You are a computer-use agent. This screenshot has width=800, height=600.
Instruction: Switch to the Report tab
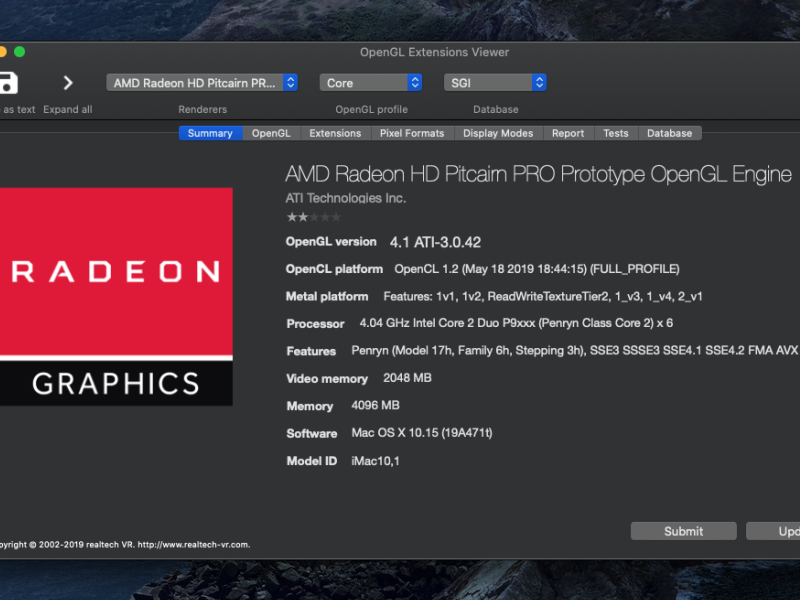(x=568, y=133)
